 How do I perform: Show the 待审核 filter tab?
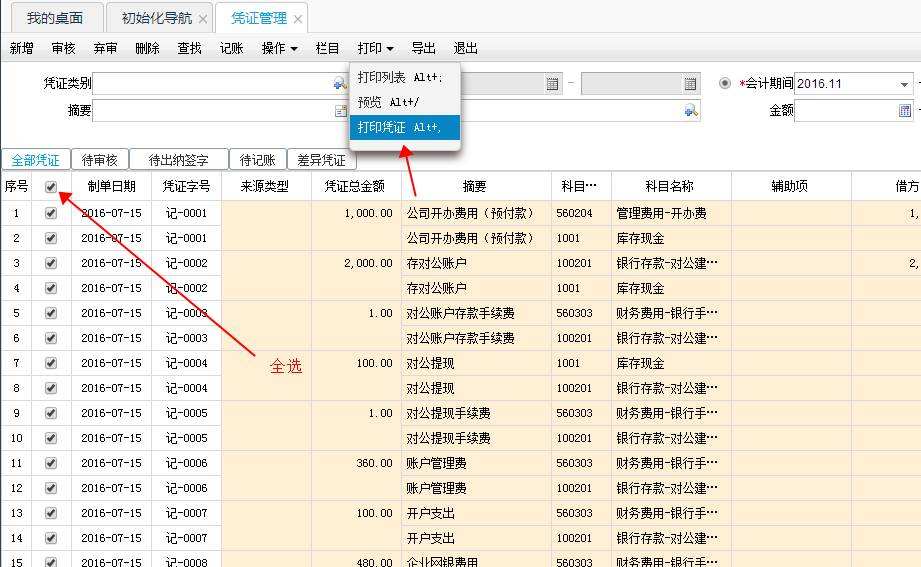[x=99, y=160]
